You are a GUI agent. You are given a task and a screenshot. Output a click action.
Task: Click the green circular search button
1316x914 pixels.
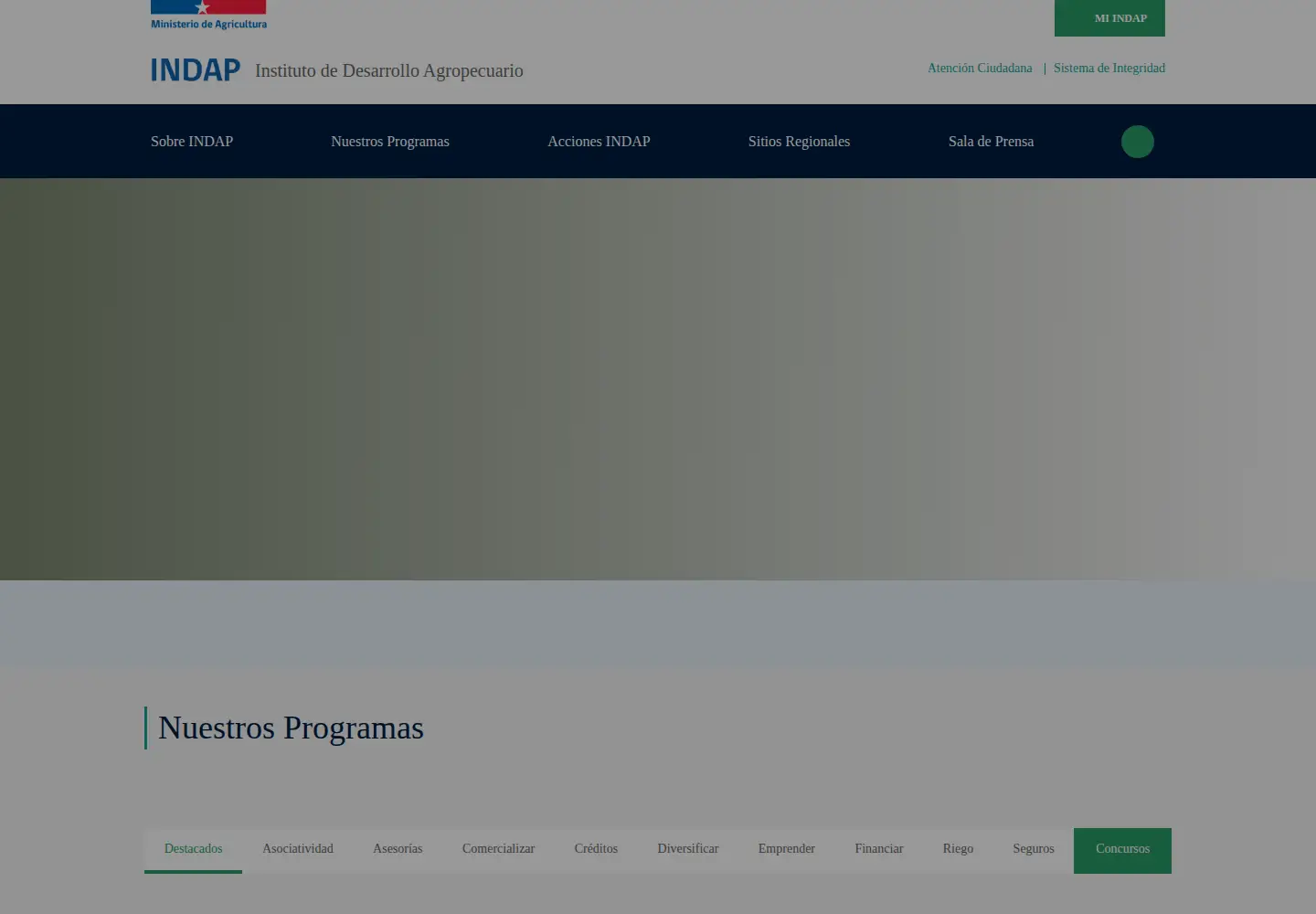1138,142
